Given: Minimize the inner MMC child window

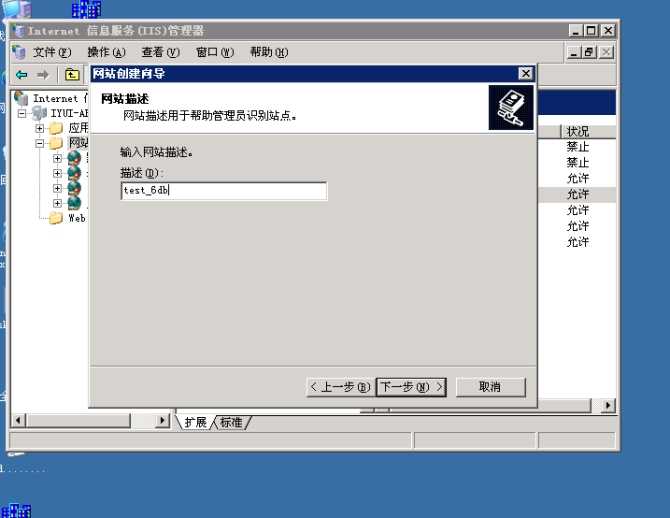Looking at the screenshot, I should pos(574,53).
